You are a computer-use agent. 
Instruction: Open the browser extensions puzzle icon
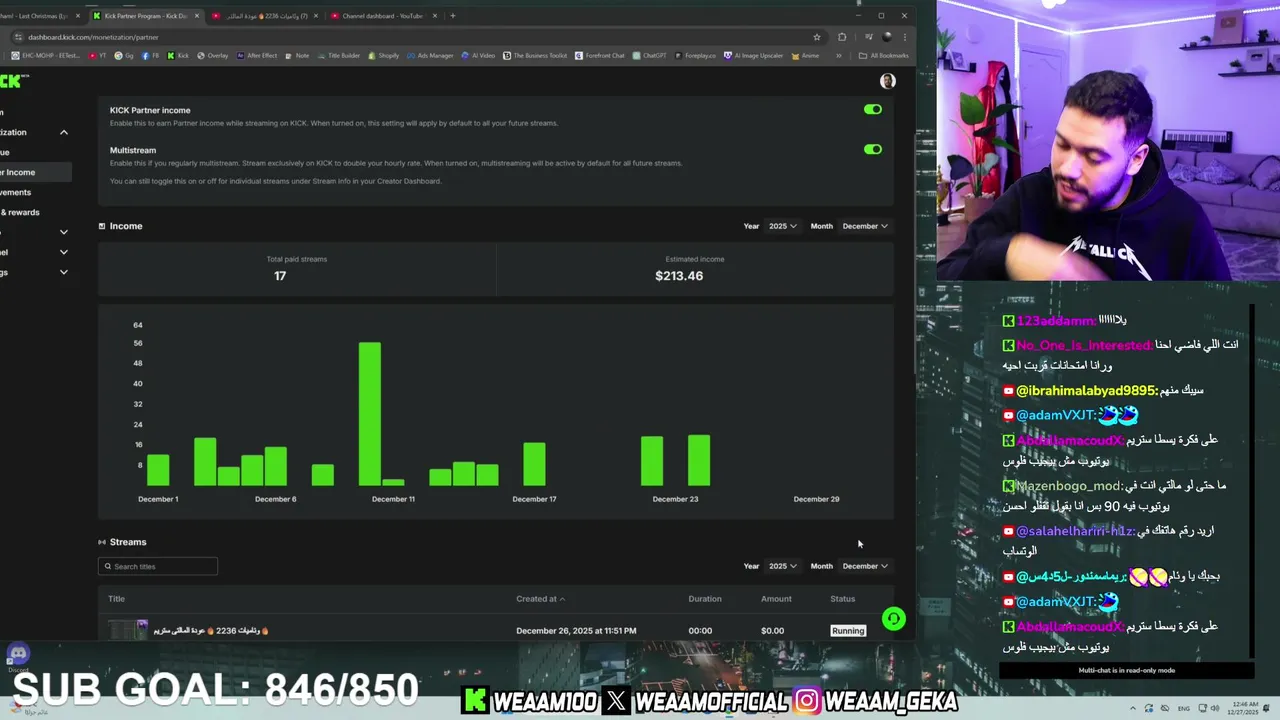pyautogui.click(x=842, y=37)
